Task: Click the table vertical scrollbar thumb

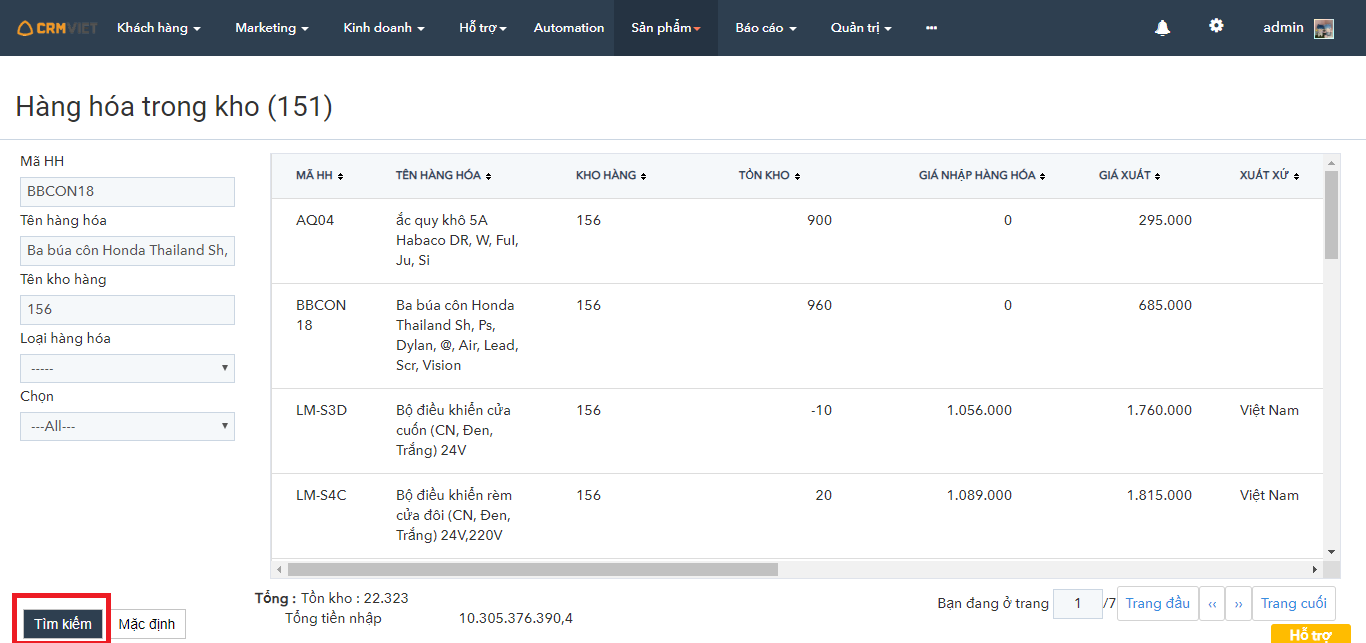Action: 1331,214
